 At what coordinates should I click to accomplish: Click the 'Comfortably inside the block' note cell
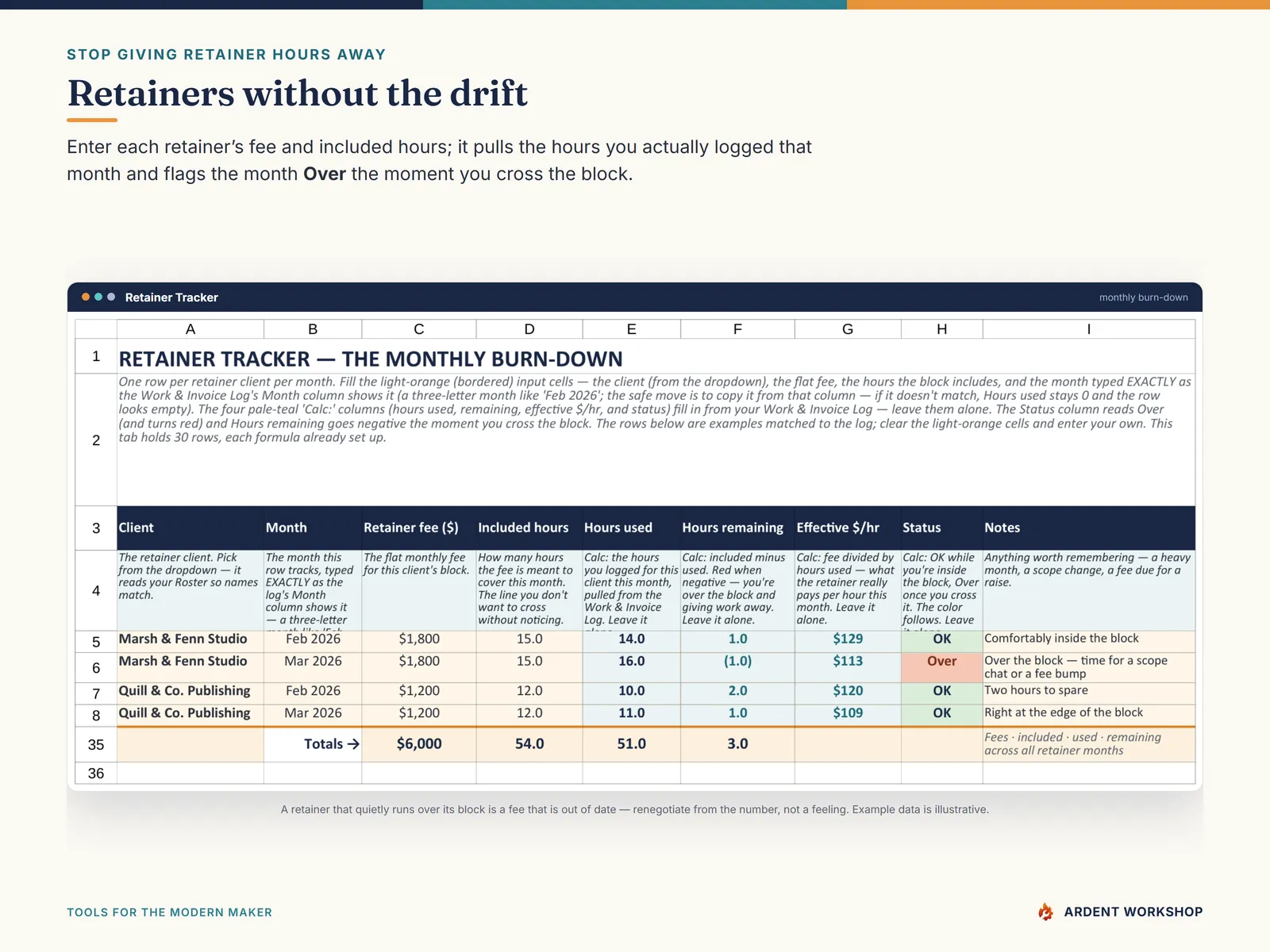tap(1089, 641)
